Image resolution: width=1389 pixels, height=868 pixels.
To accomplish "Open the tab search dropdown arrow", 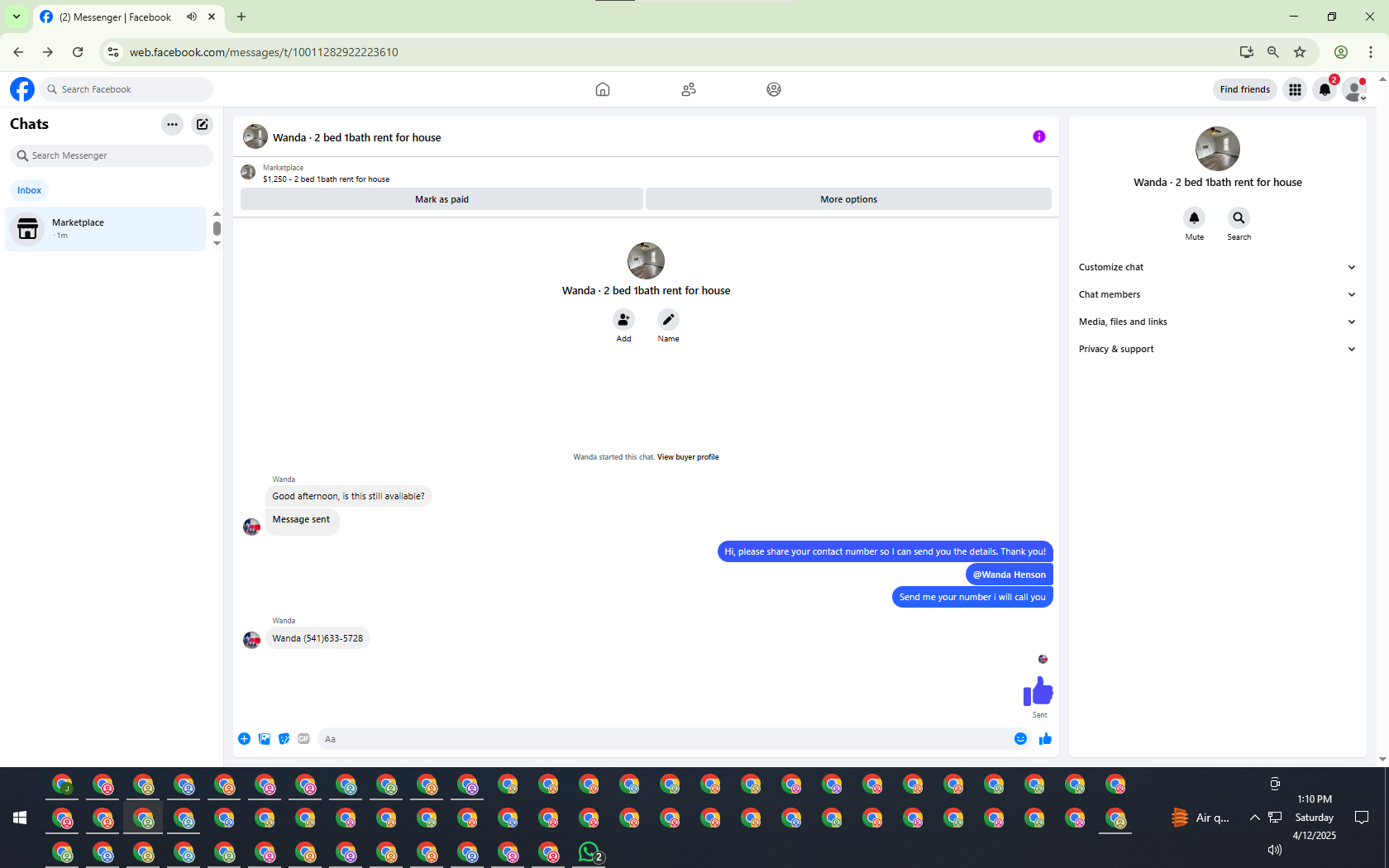I will [17, 17].
